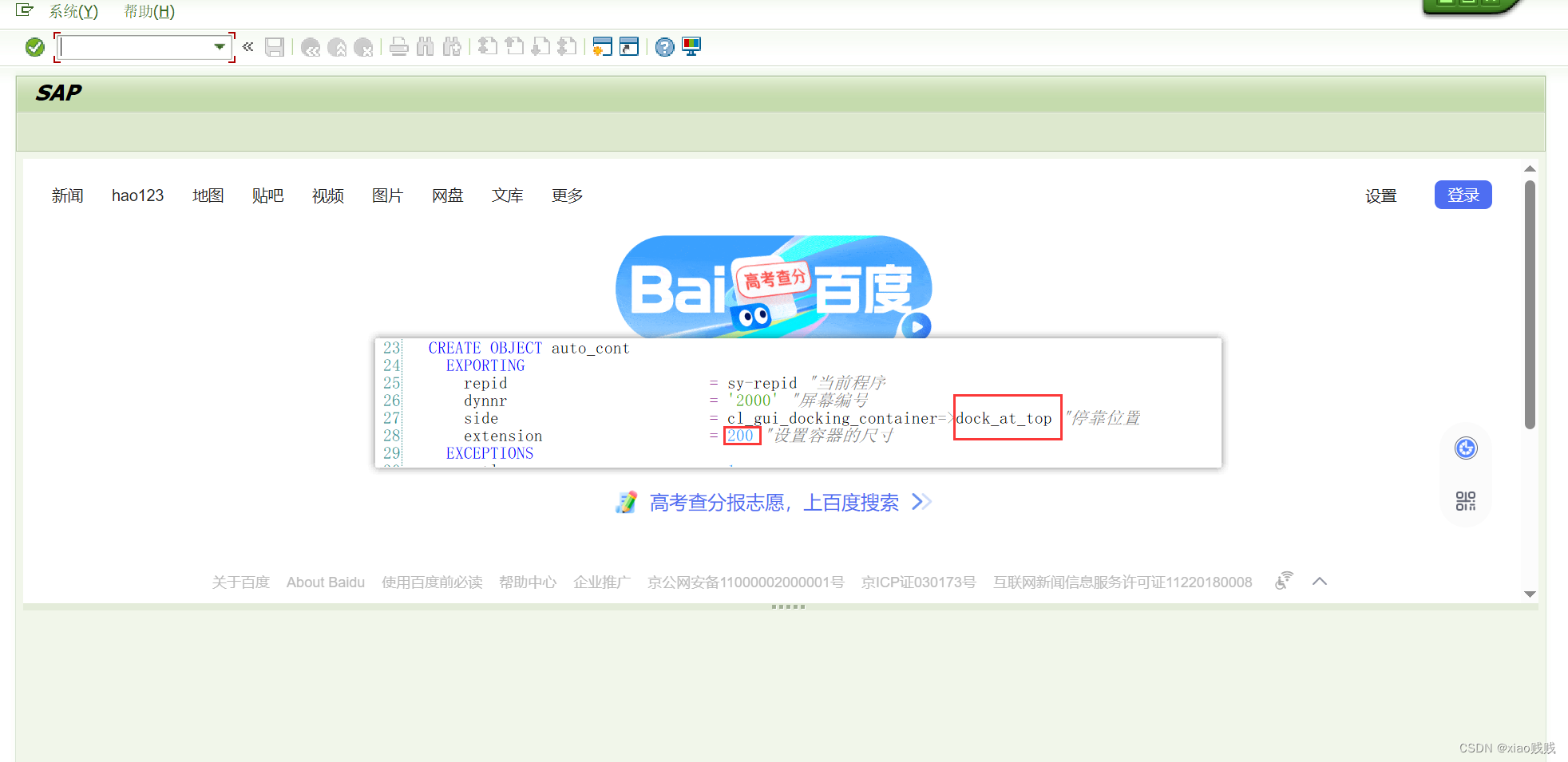This screenshot has height=762, width=1568.
Task: Click the scrollbar down arrow
Action: click(1530, 594)
